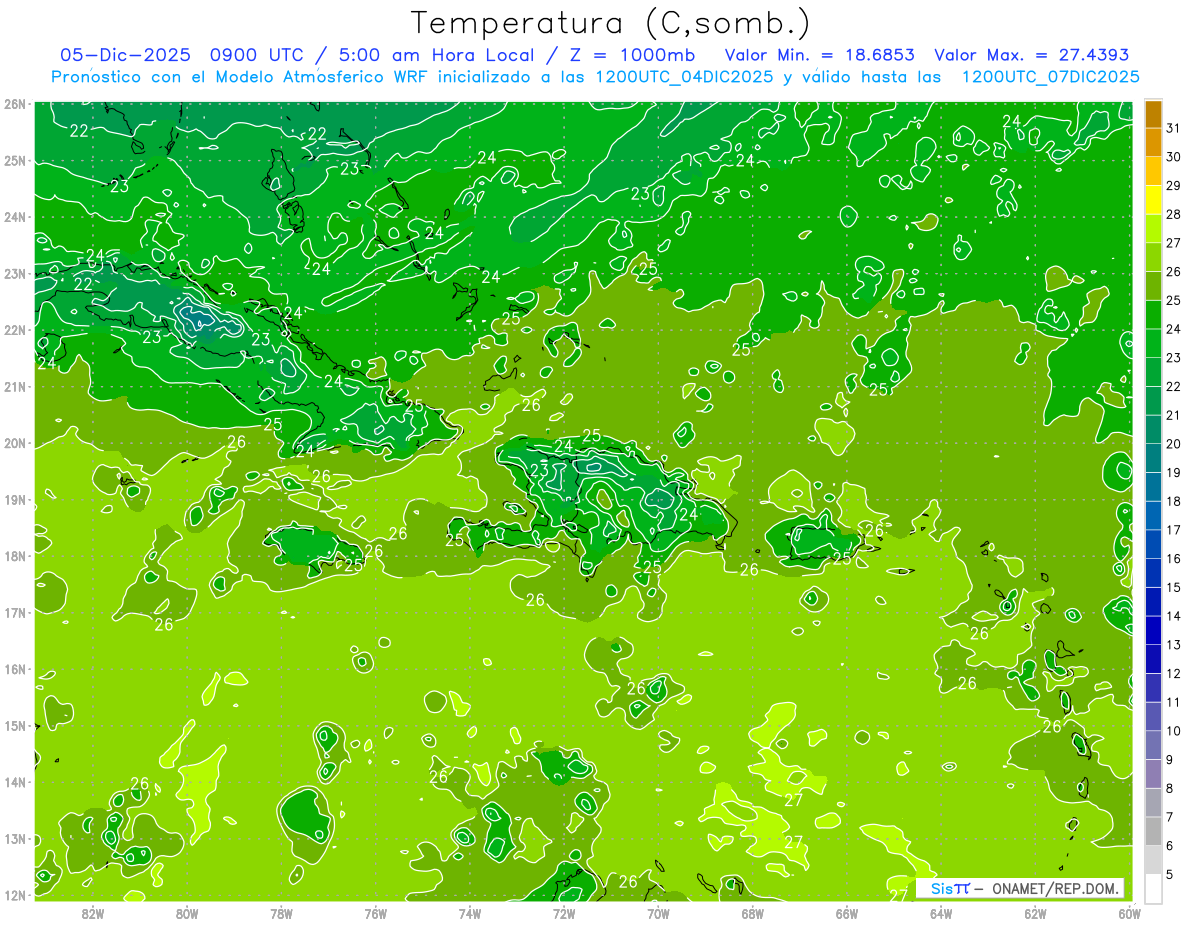
Task: Click legend scale value 29
Action: [x=1174, y=185]
